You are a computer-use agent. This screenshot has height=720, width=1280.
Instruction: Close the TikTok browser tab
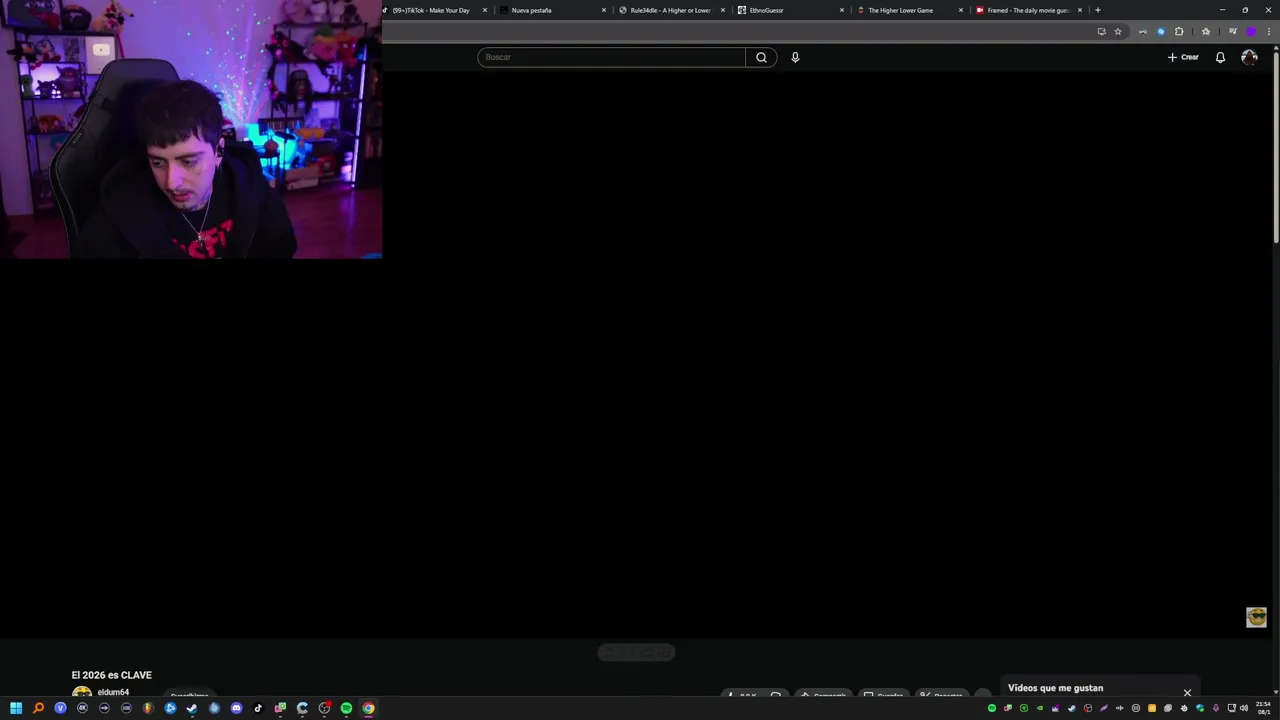485,10
